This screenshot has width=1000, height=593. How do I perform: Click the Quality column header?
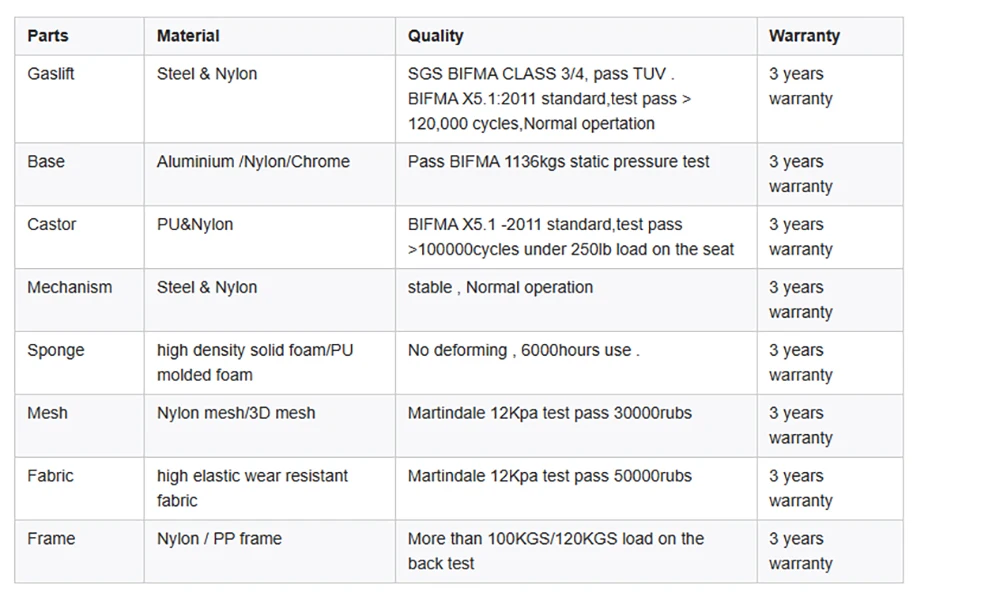point(435,36)
